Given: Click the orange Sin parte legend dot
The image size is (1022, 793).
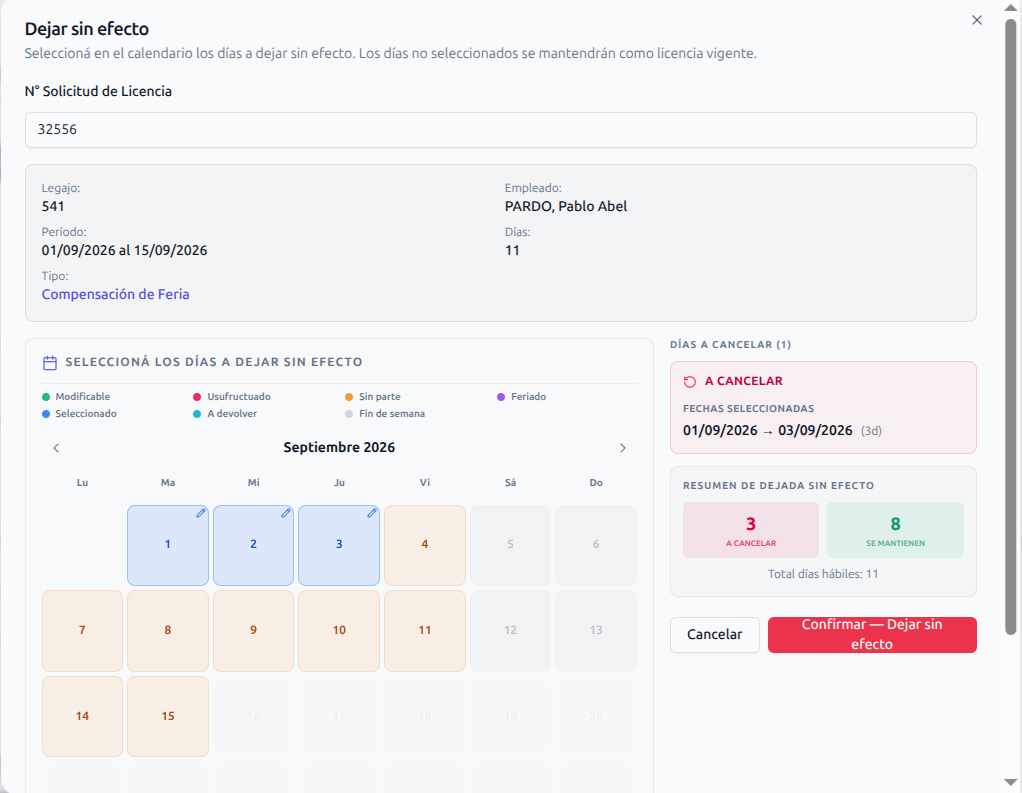Looking at the screenshot, I should (x=349, y=397).
